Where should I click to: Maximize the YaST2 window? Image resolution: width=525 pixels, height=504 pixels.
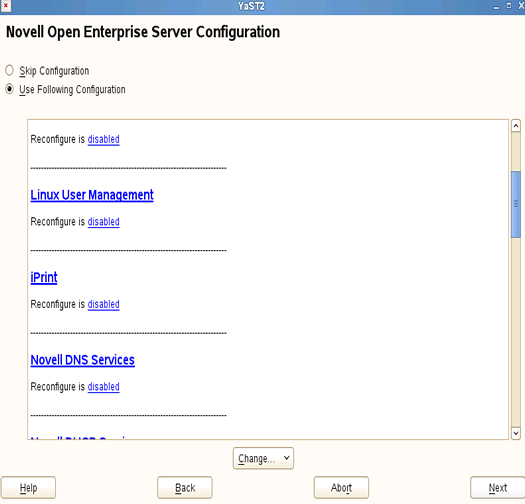(x=509, y=6)
